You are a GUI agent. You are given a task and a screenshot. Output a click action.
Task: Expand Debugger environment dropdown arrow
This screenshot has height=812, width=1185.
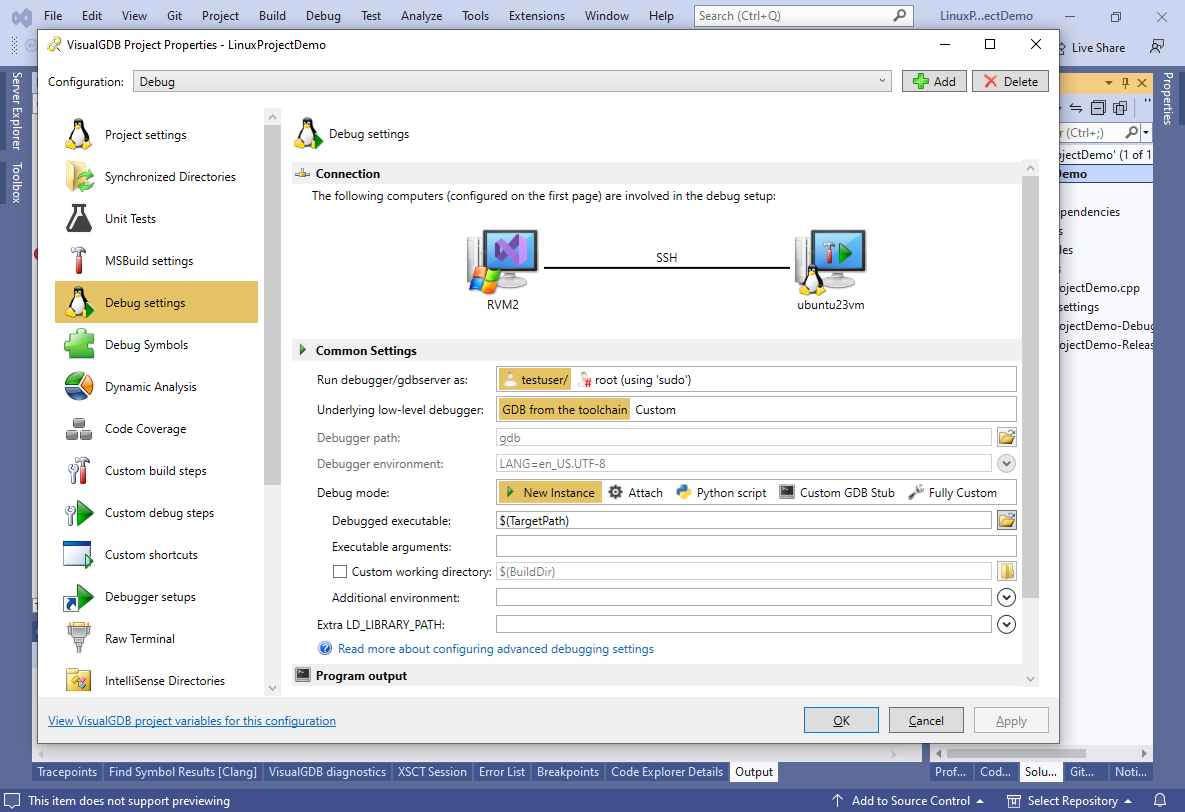tap(1007, 463)
